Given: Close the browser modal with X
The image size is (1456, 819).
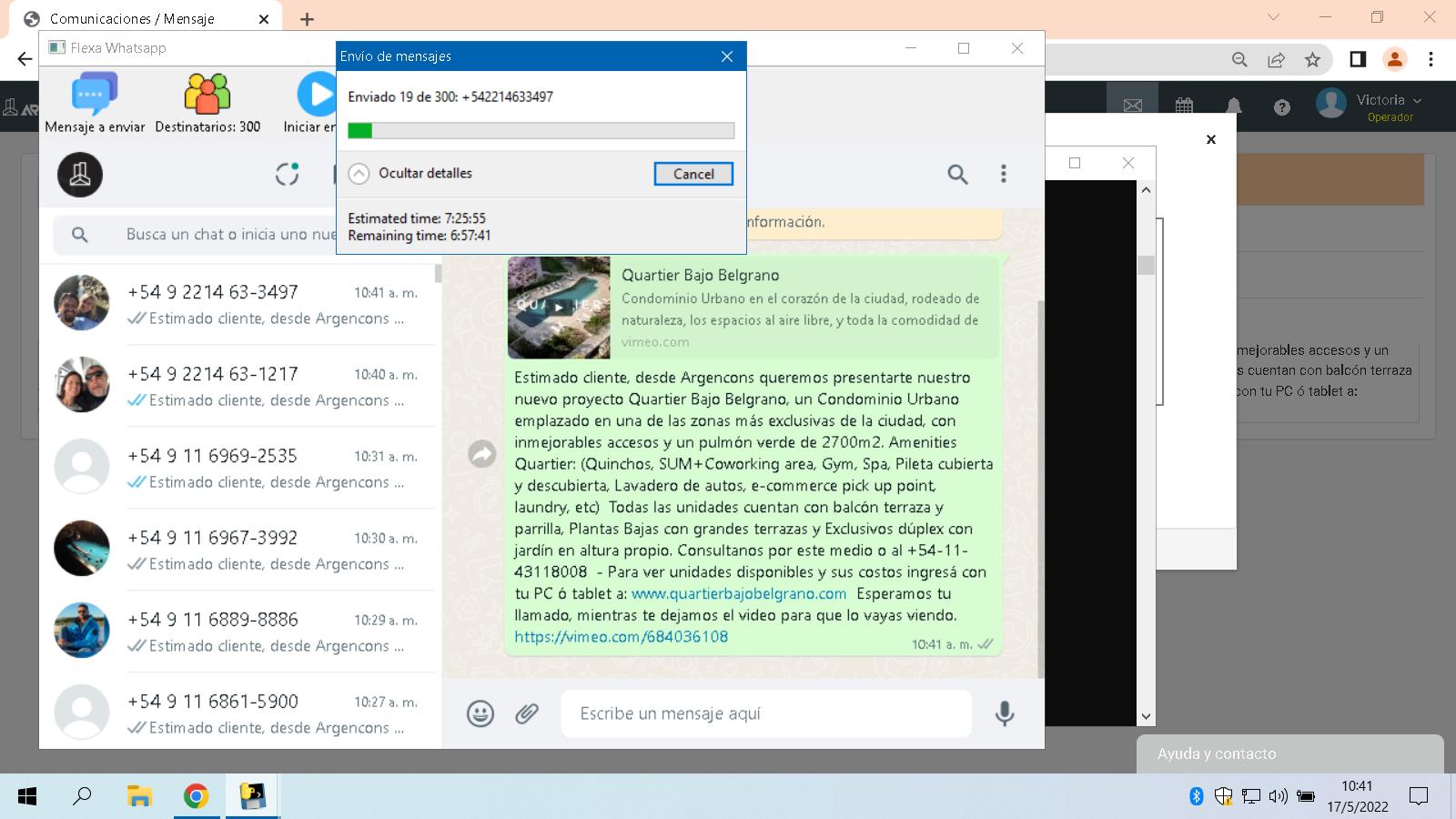Looking at the screenshot, I should pos(1211,139).
